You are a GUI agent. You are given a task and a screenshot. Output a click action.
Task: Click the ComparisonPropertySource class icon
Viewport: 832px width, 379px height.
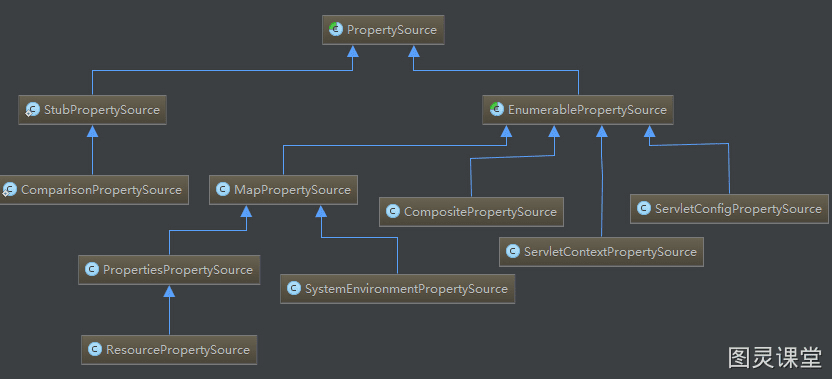click(x=10, y=190)
